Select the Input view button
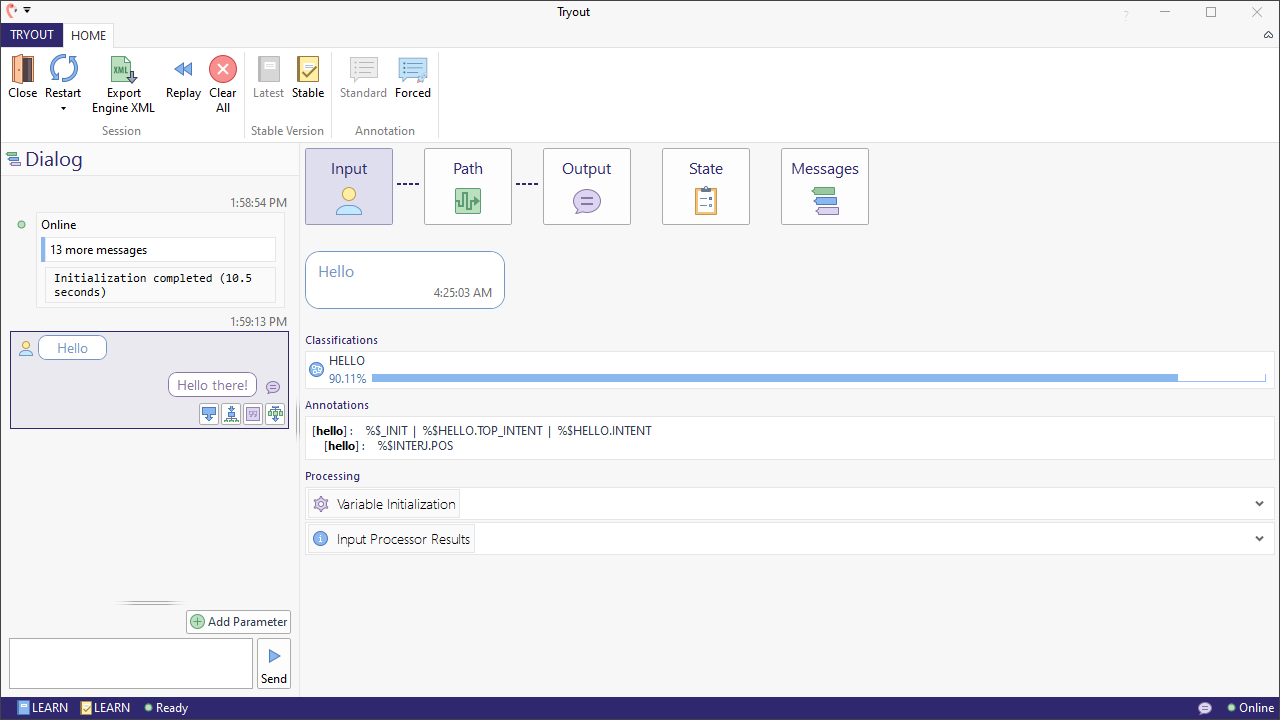The image size is (1280, 720). 349,187
